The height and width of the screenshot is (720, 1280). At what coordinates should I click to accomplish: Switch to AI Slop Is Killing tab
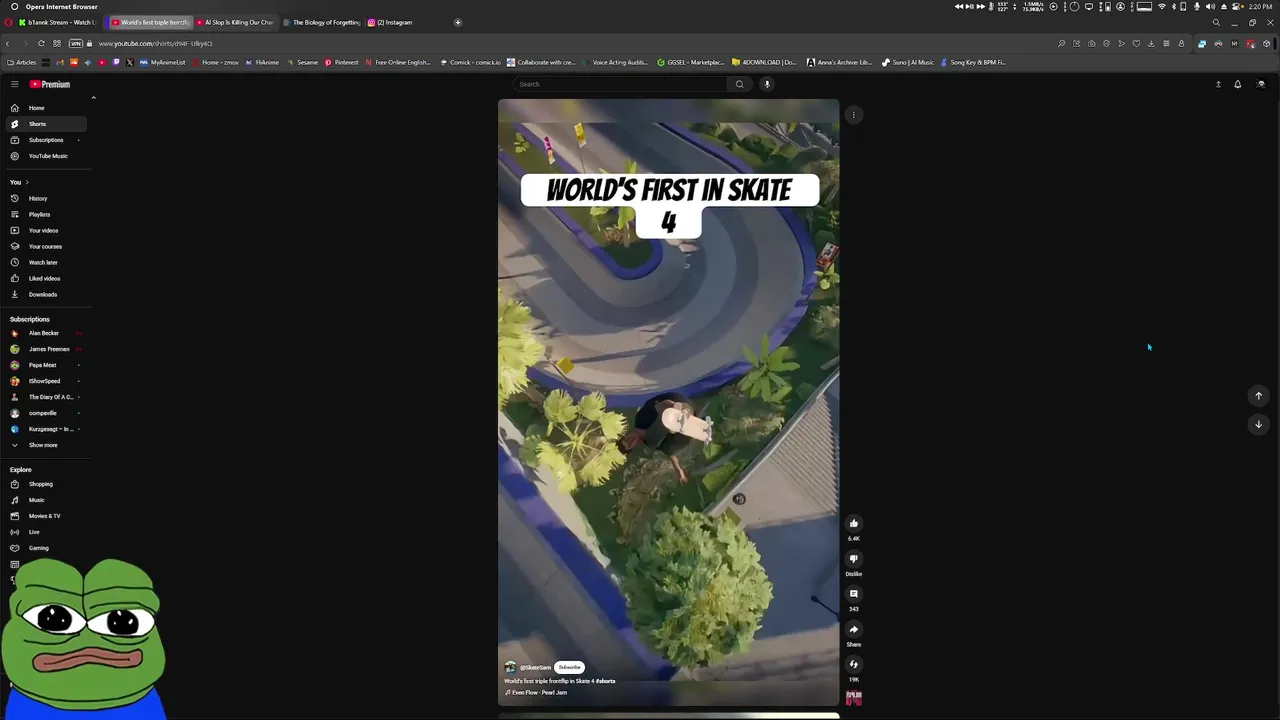coord(236,22)
